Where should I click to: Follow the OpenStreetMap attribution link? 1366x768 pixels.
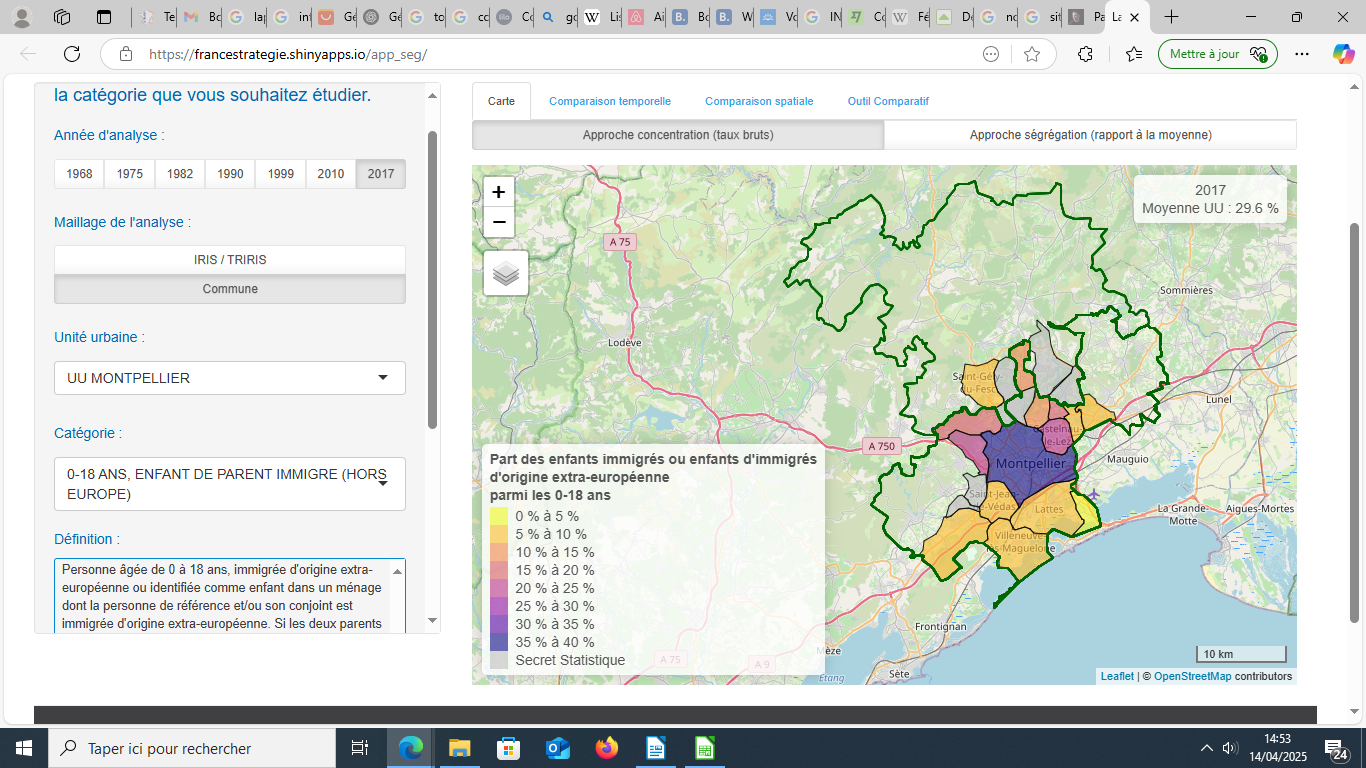[x=1192, y=676]
